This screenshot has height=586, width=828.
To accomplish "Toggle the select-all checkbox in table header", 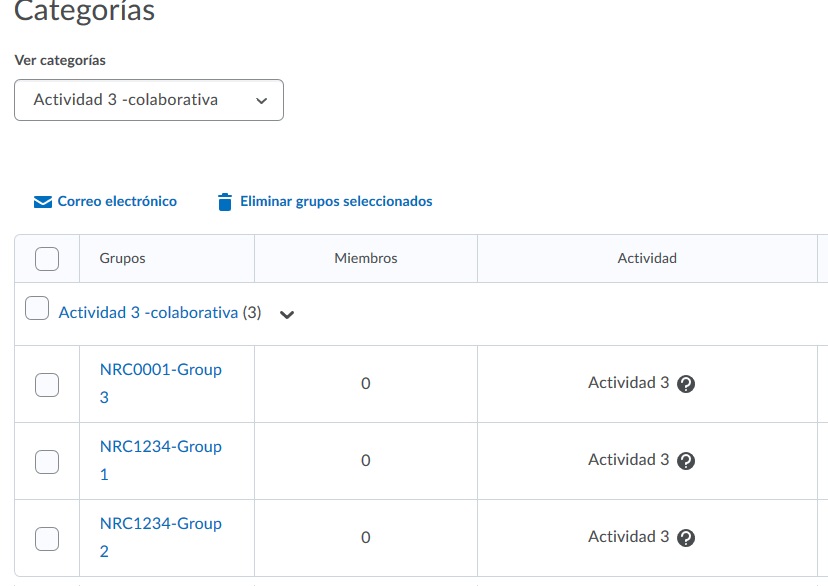I will 47,259.
